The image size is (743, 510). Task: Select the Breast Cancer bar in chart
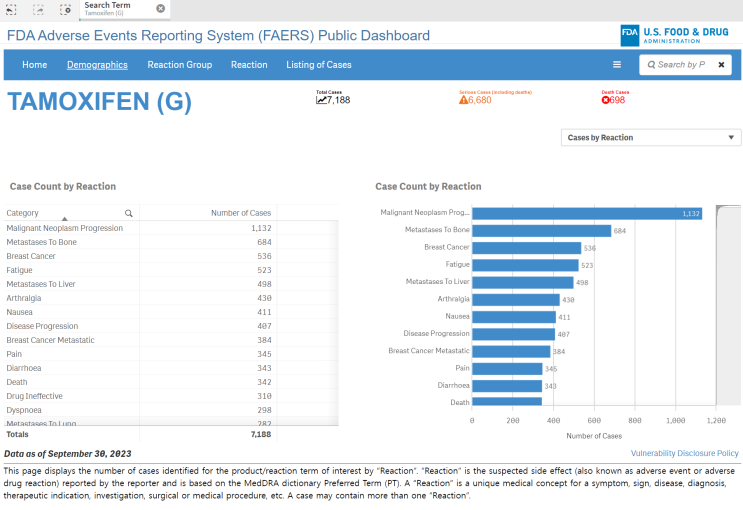526,248
